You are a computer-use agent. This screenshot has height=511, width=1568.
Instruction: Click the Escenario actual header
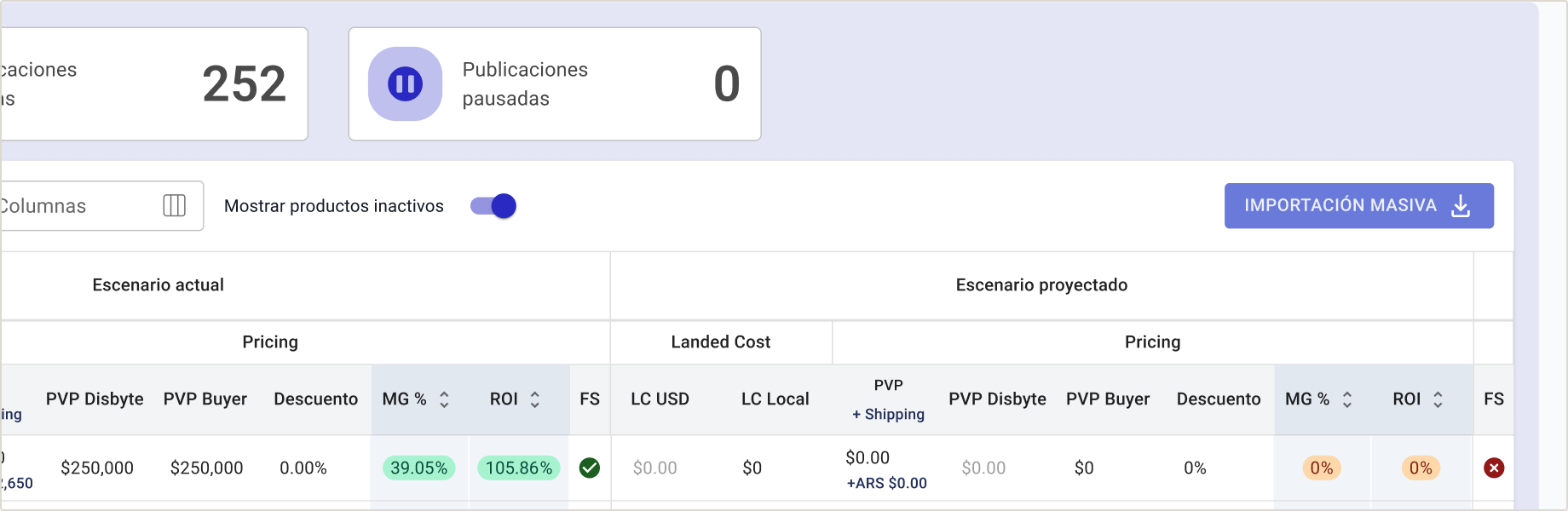[159, 285]
